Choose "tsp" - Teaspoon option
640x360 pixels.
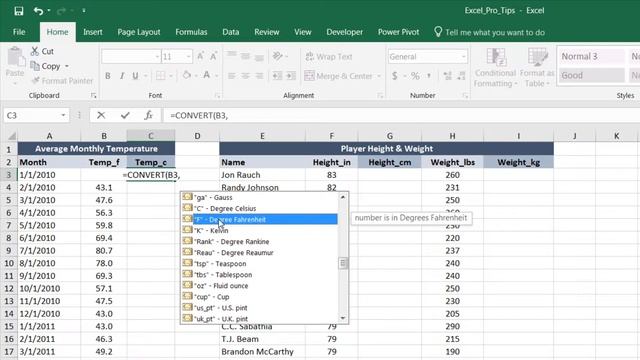click(x=260, y=263)
